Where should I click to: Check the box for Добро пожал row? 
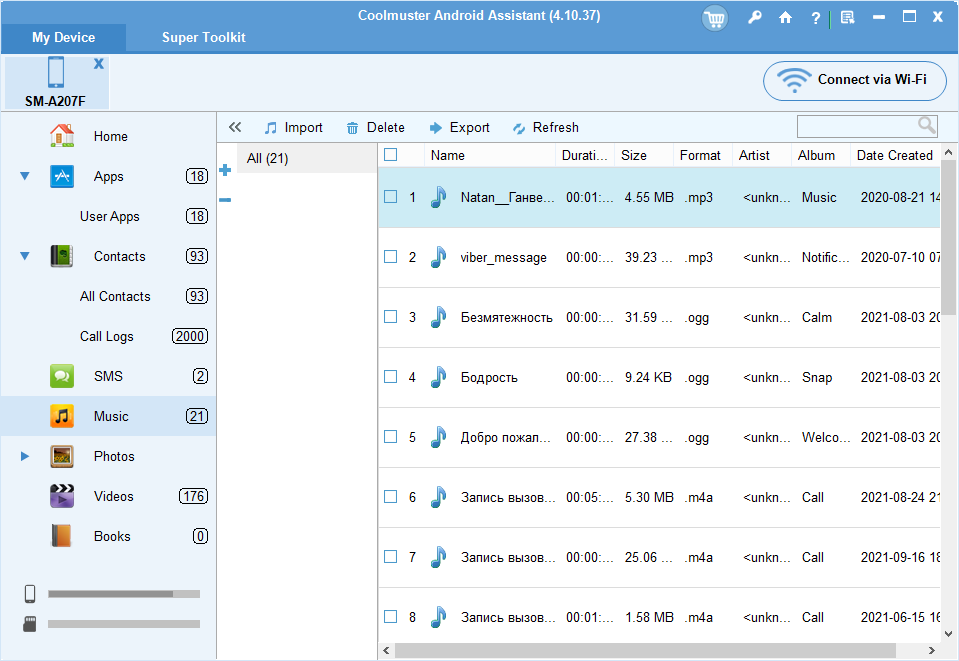[x=390, y=437]
